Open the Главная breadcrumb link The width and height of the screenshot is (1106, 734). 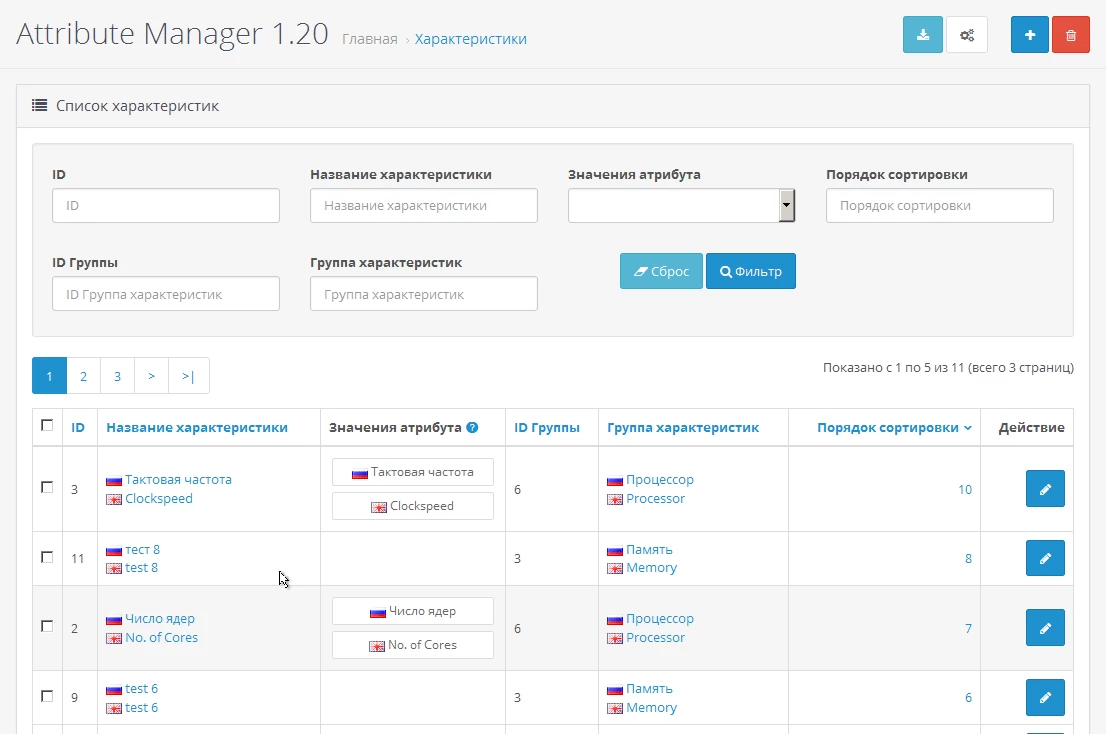[370, 39]
